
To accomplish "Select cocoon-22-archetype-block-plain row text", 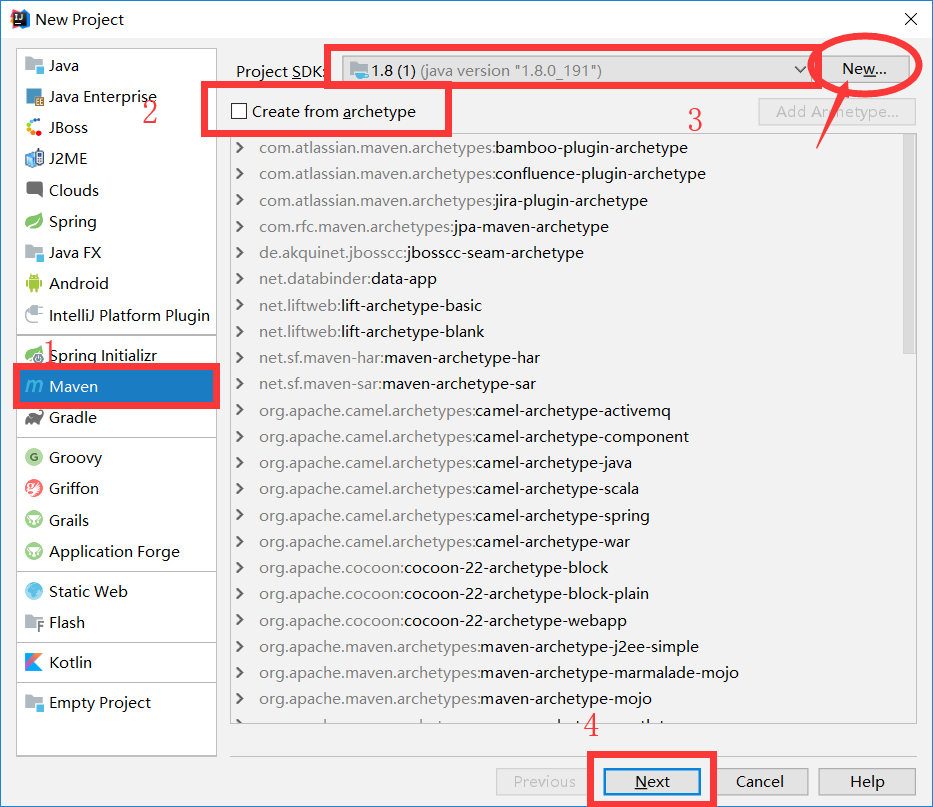I will [454, 594].
